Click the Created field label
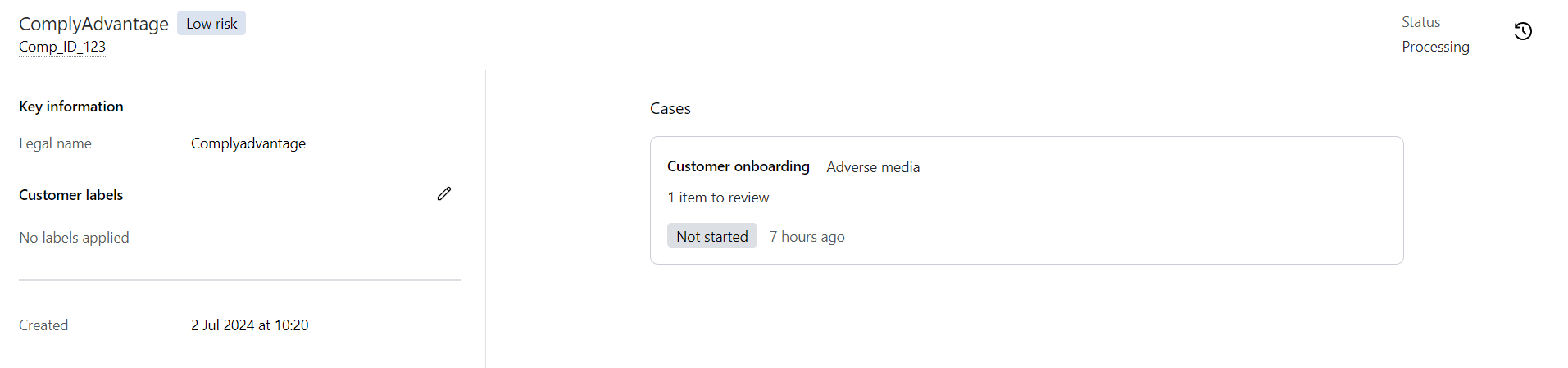 point(43,325)
